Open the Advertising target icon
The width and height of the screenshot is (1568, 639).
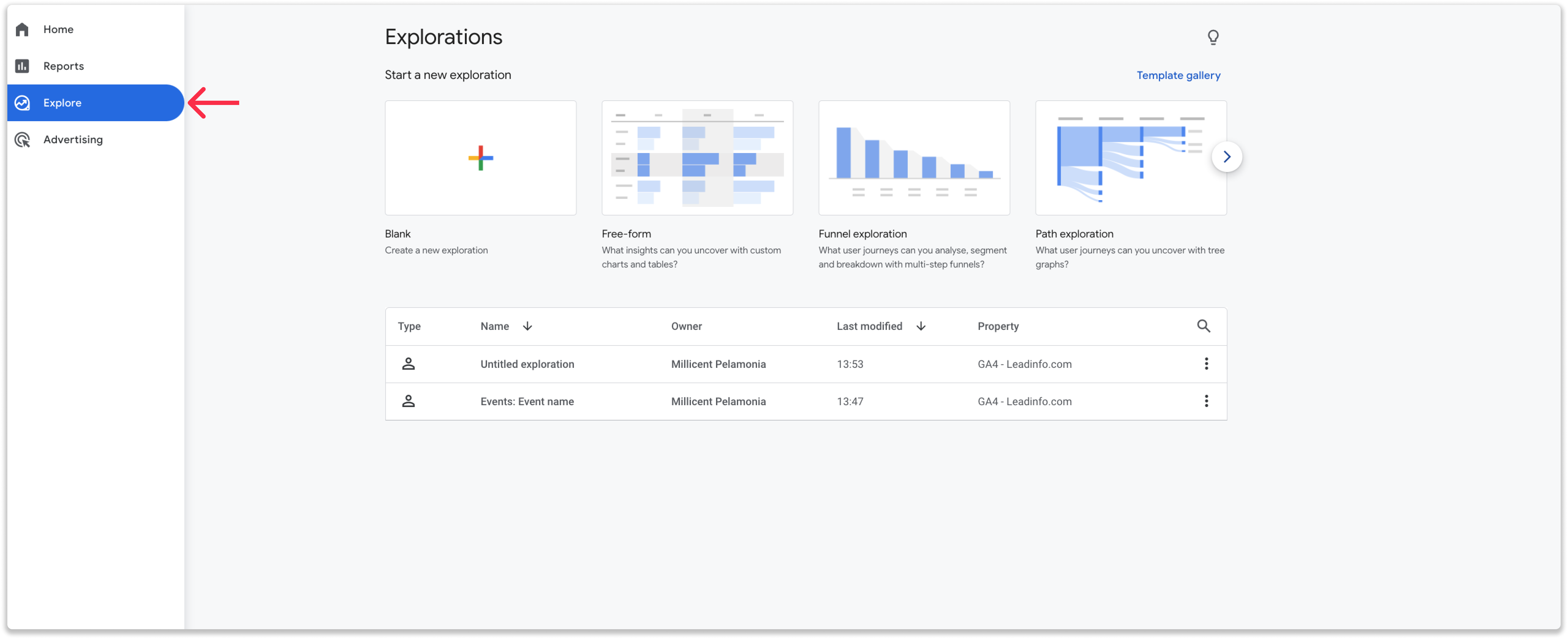[x=23, y=139]
